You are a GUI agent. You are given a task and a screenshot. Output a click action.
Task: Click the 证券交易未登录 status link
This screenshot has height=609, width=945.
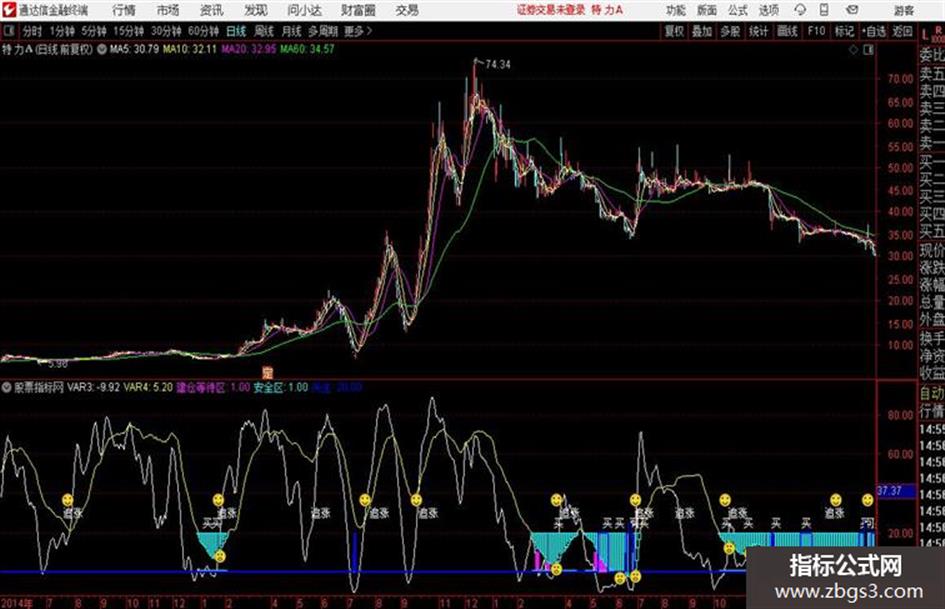click(551, 10)
